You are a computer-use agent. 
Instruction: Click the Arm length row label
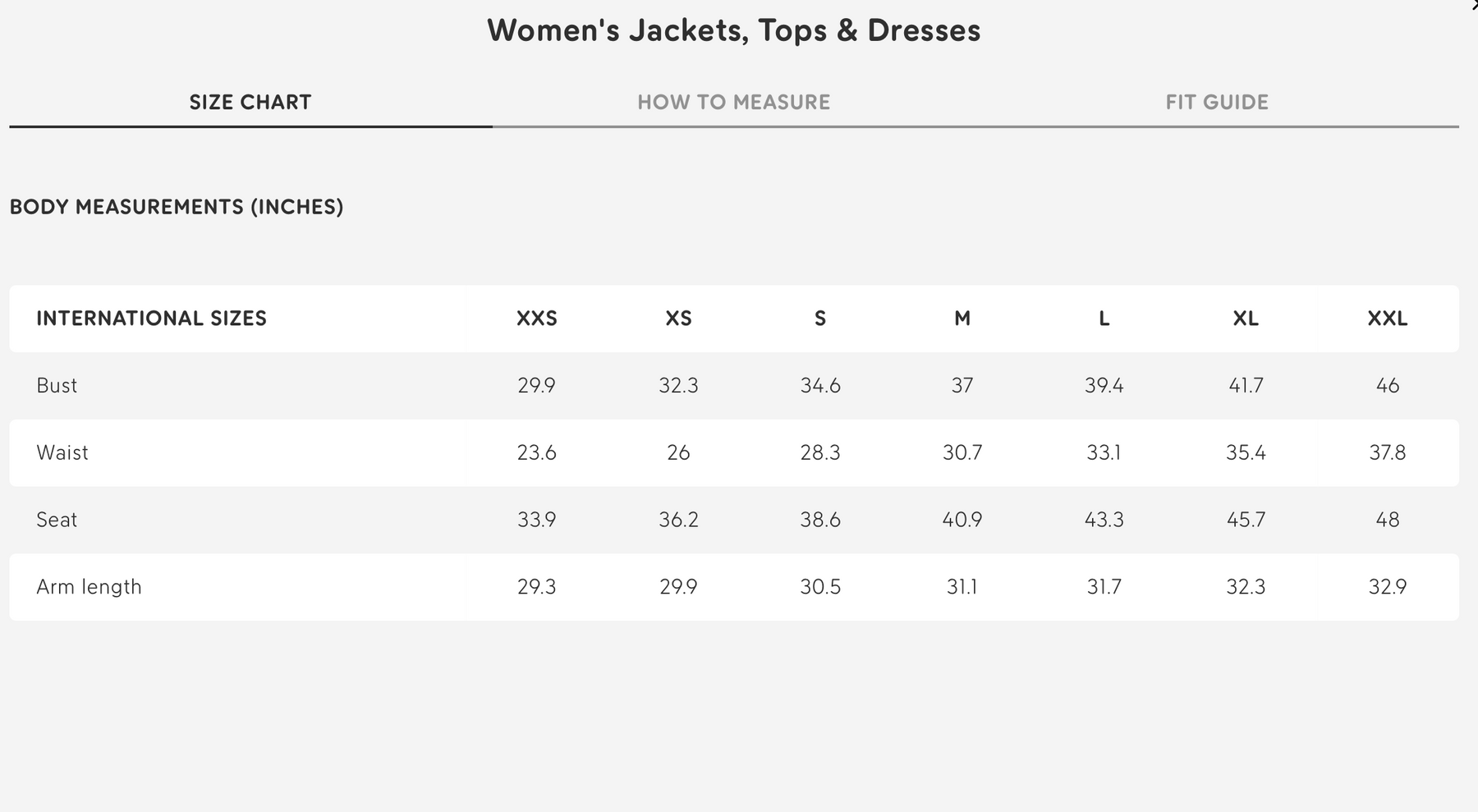click(89, 587)
